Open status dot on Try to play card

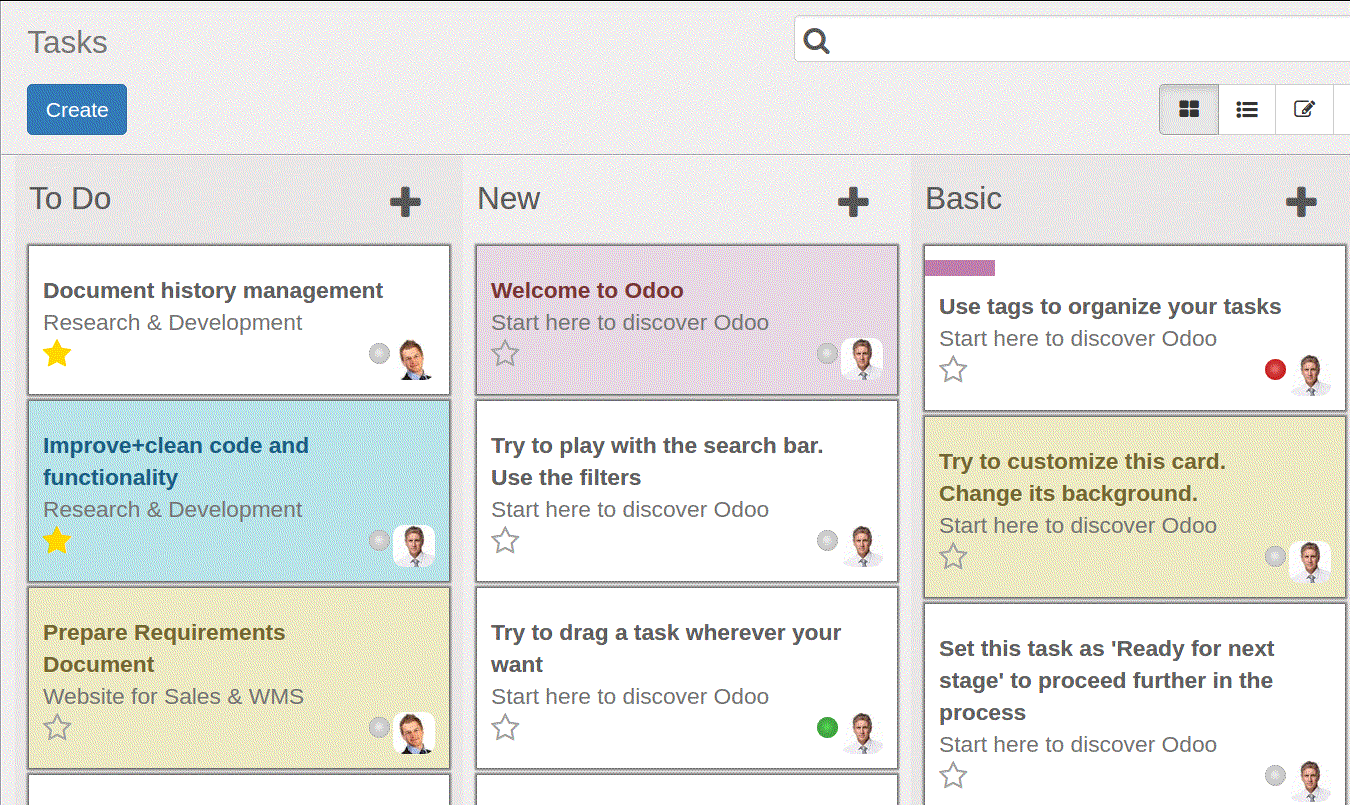pyautogui.click(x=827, y=540)
